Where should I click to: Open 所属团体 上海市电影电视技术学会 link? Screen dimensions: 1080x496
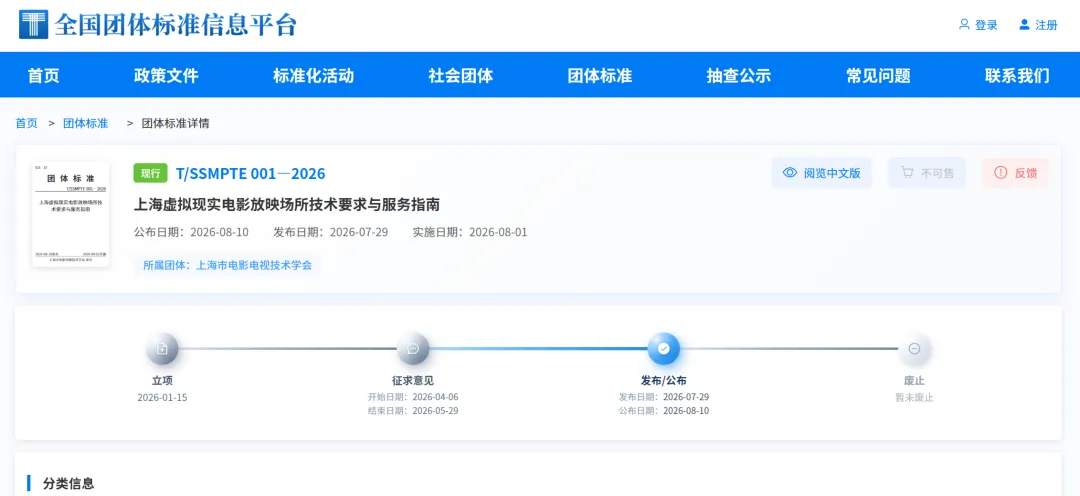[227, 265]
